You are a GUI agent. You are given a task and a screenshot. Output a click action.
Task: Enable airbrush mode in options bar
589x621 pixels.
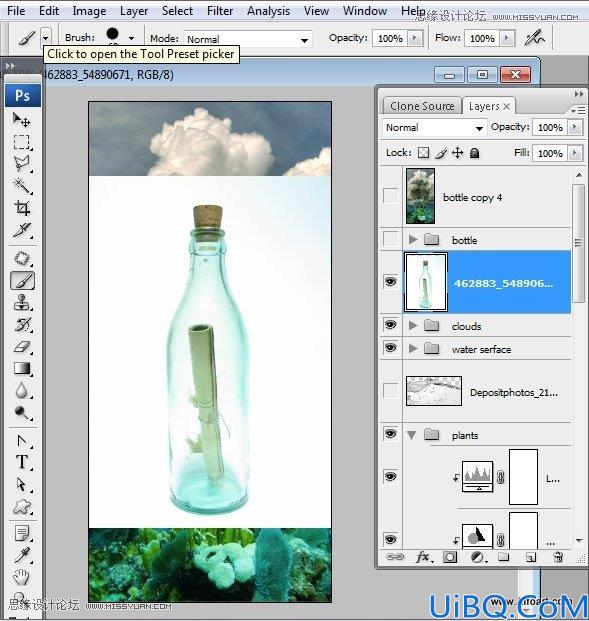pyautogui.click(x=534, y=38)
